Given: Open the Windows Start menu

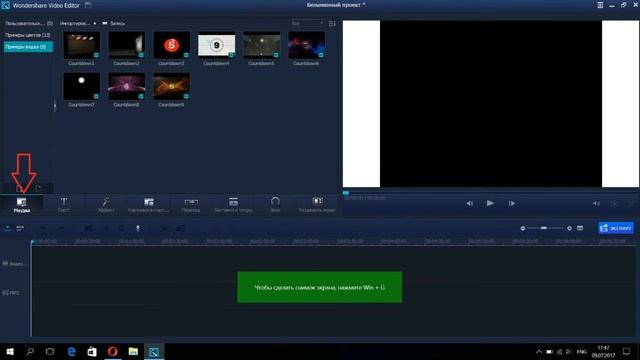Looking at the screenshot, I should pos(10,351).
